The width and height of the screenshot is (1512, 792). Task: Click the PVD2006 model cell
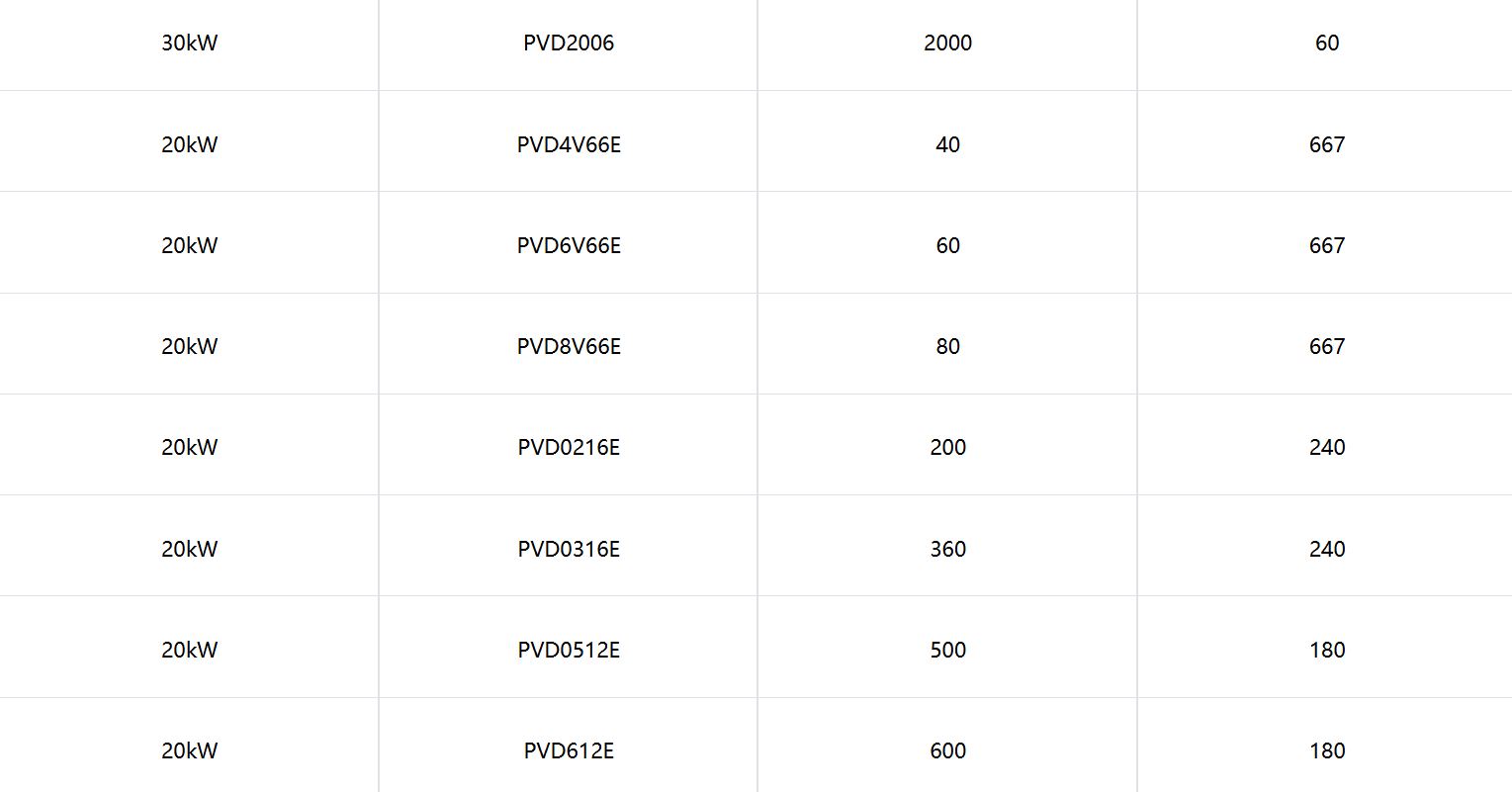569,43
